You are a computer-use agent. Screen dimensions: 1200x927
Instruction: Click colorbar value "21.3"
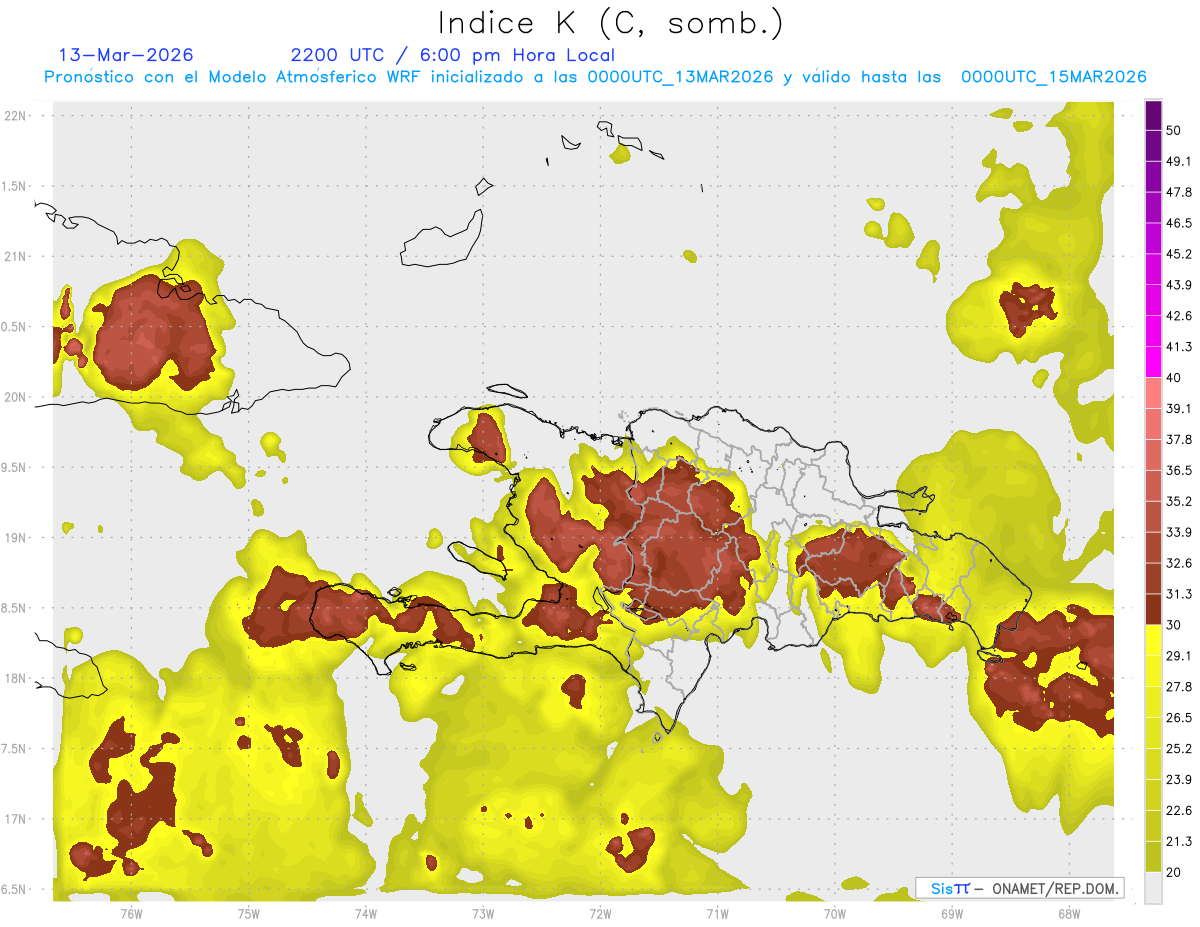pyautogui.click(x=1178, y=841)
